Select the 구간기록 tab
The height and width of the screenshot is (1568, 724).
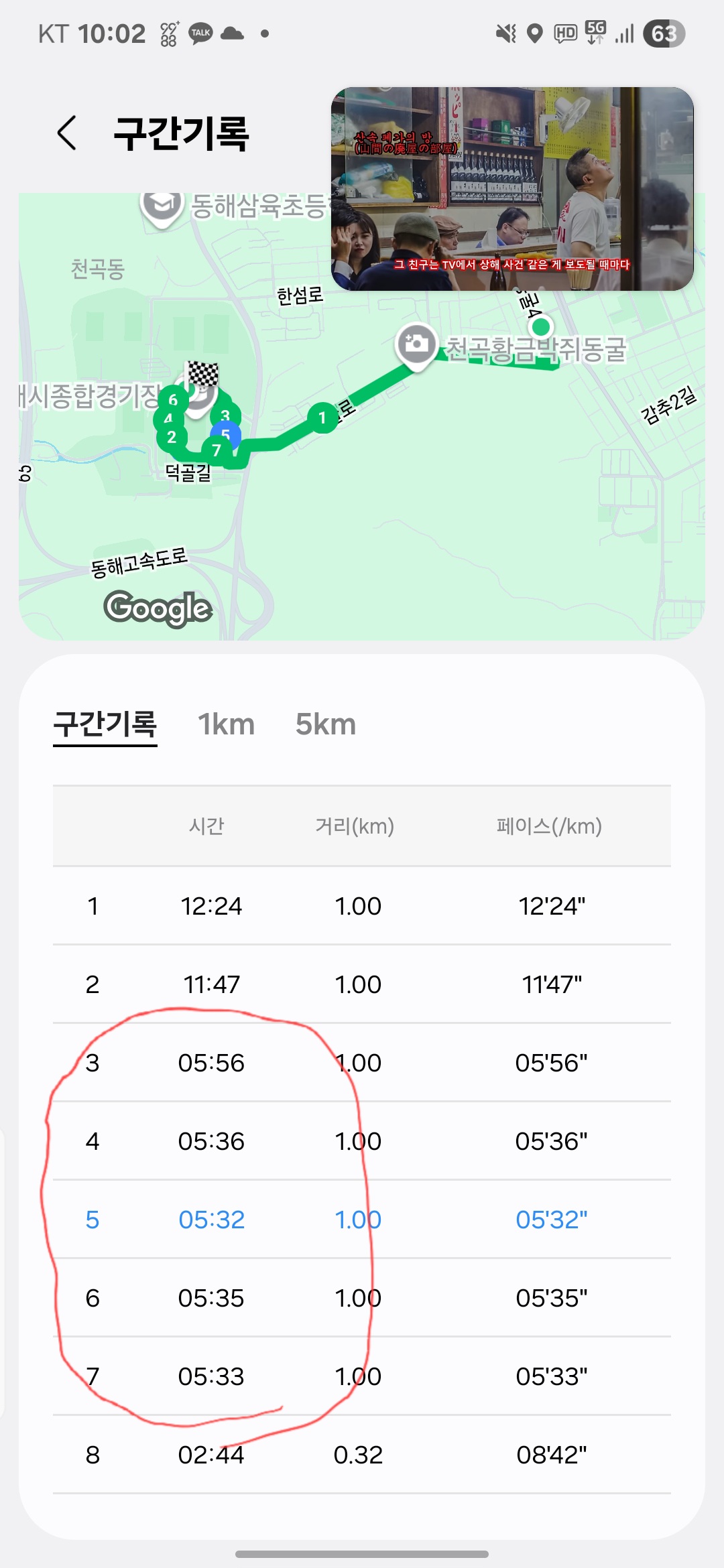pos(105,725)
